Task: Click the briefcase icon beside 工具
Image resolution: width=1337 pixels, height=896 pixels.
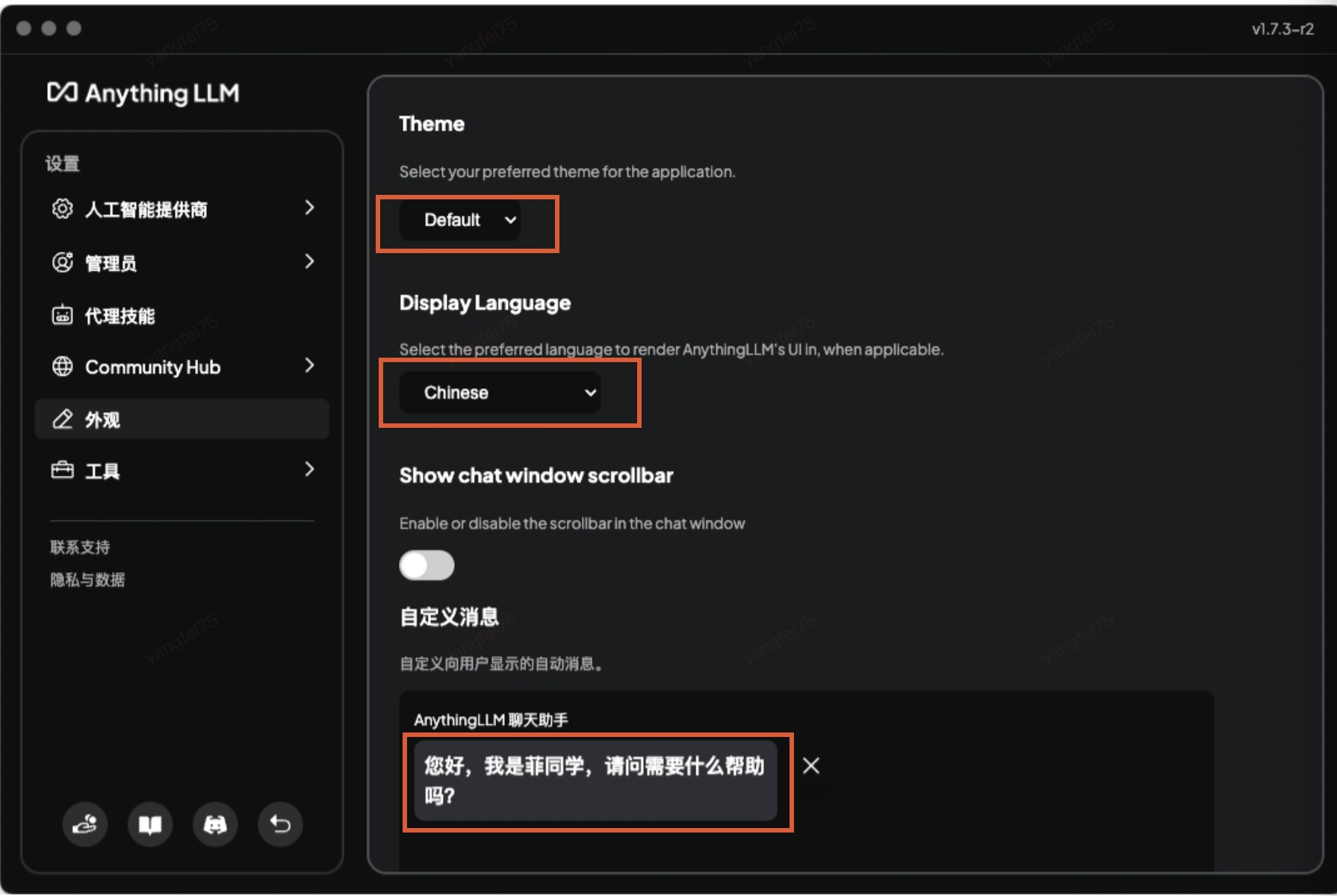Action: 62,470
